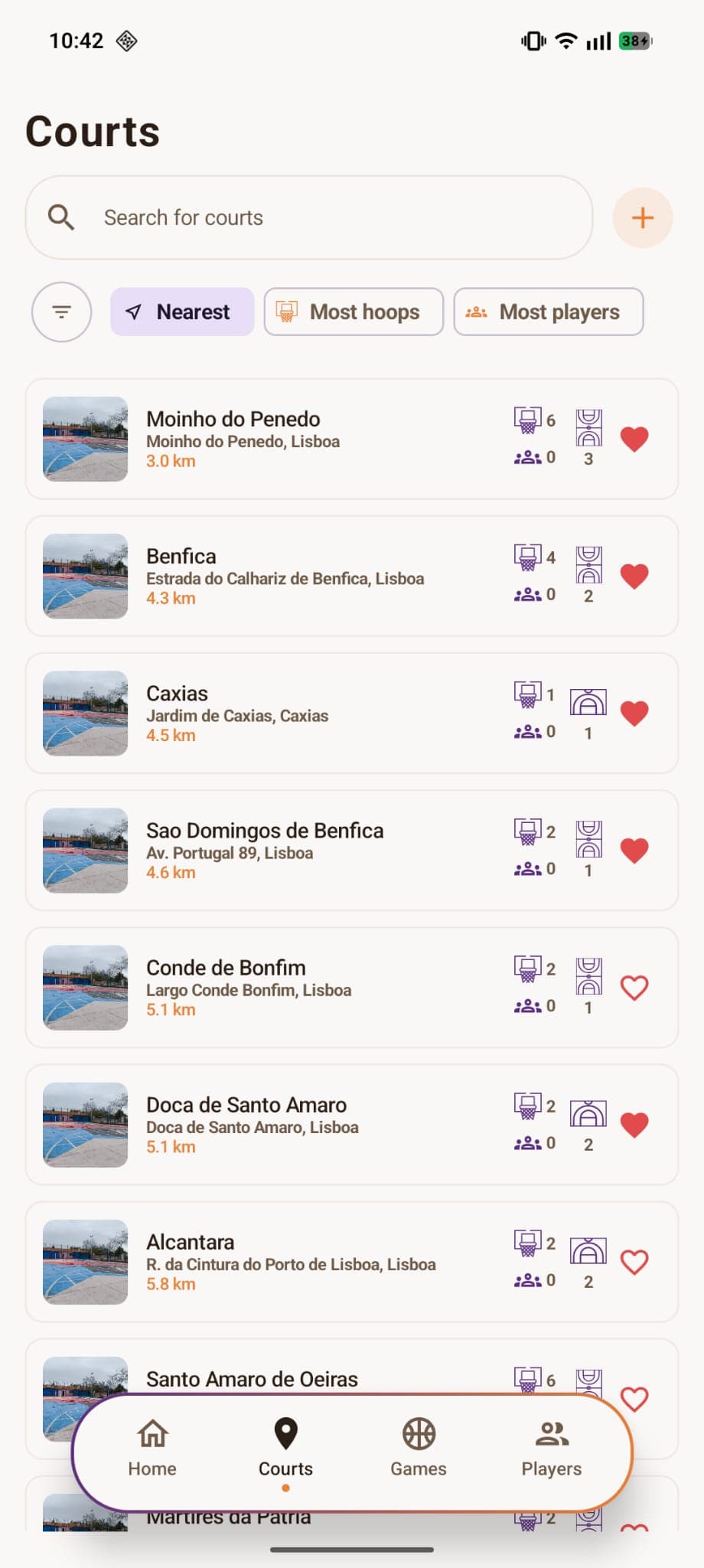Click the hoop icon on Alcantara card
Viewport: 704px width, 1568px height.
point(527,1243)
